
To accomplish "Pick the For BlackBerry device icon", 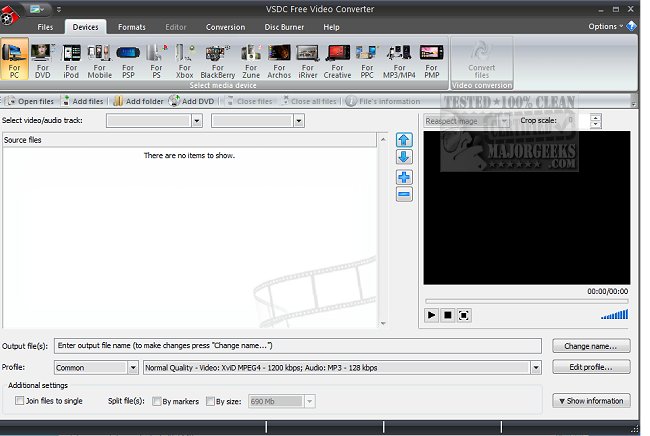I will pyautogui.click(x=218, y=61).
